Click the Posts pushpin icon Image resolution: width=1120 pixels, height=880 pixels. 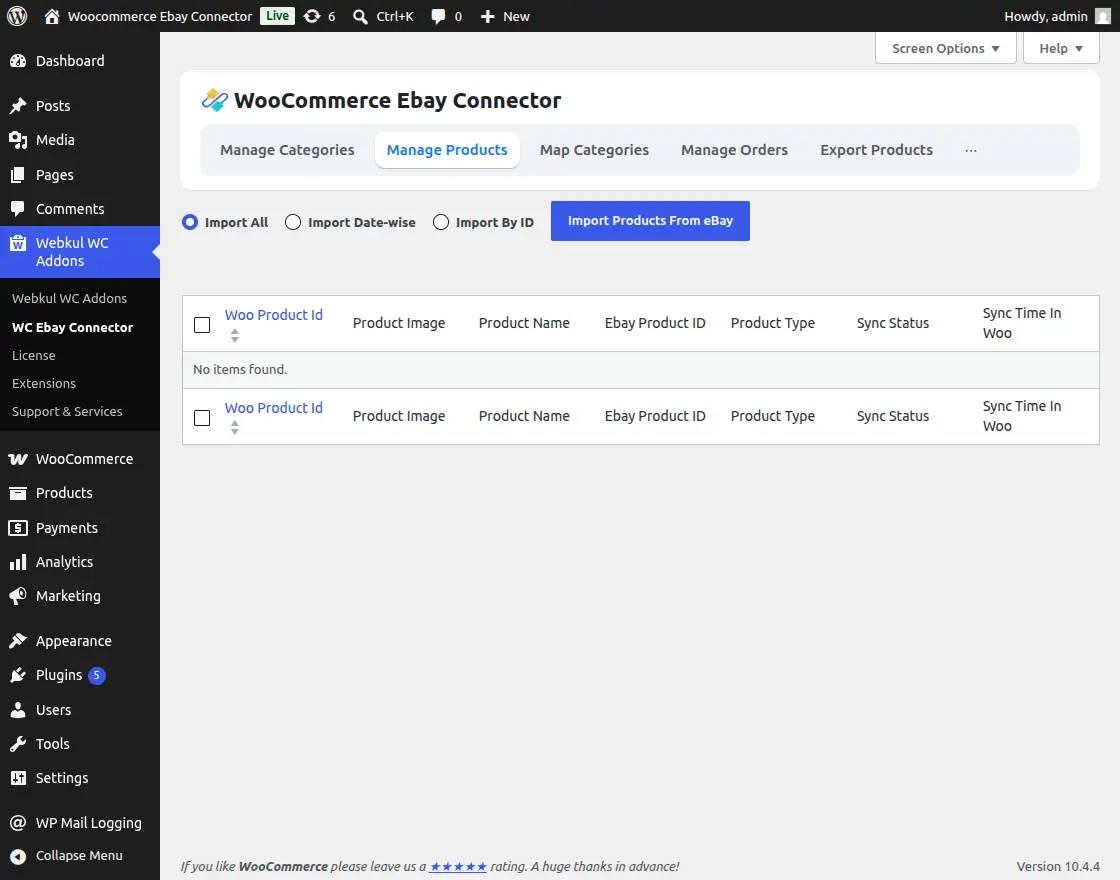click(18, 106)
